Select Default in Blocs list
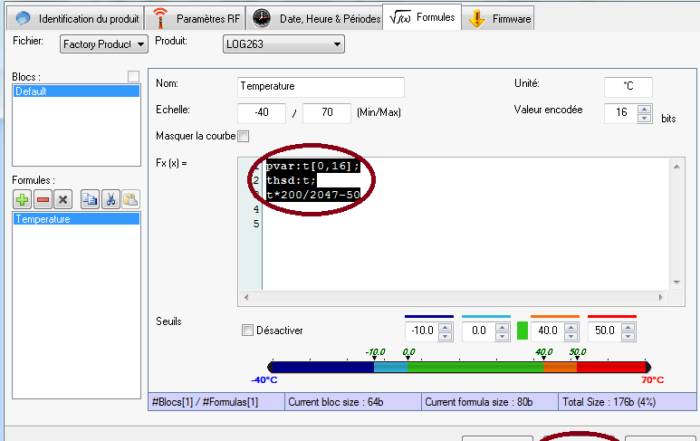This screenshot has height=441, width=700. [x=76, y=92]
